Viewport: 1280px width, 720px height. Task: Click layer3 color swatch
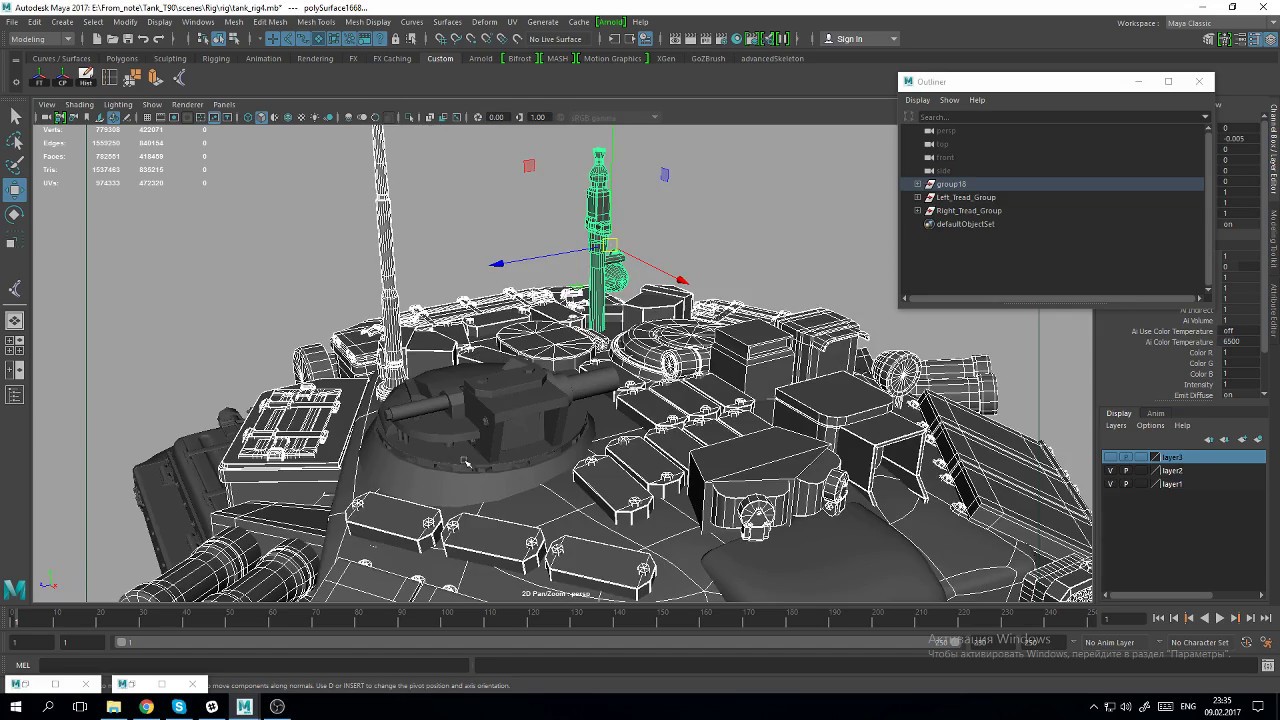tap(1155, 457)
